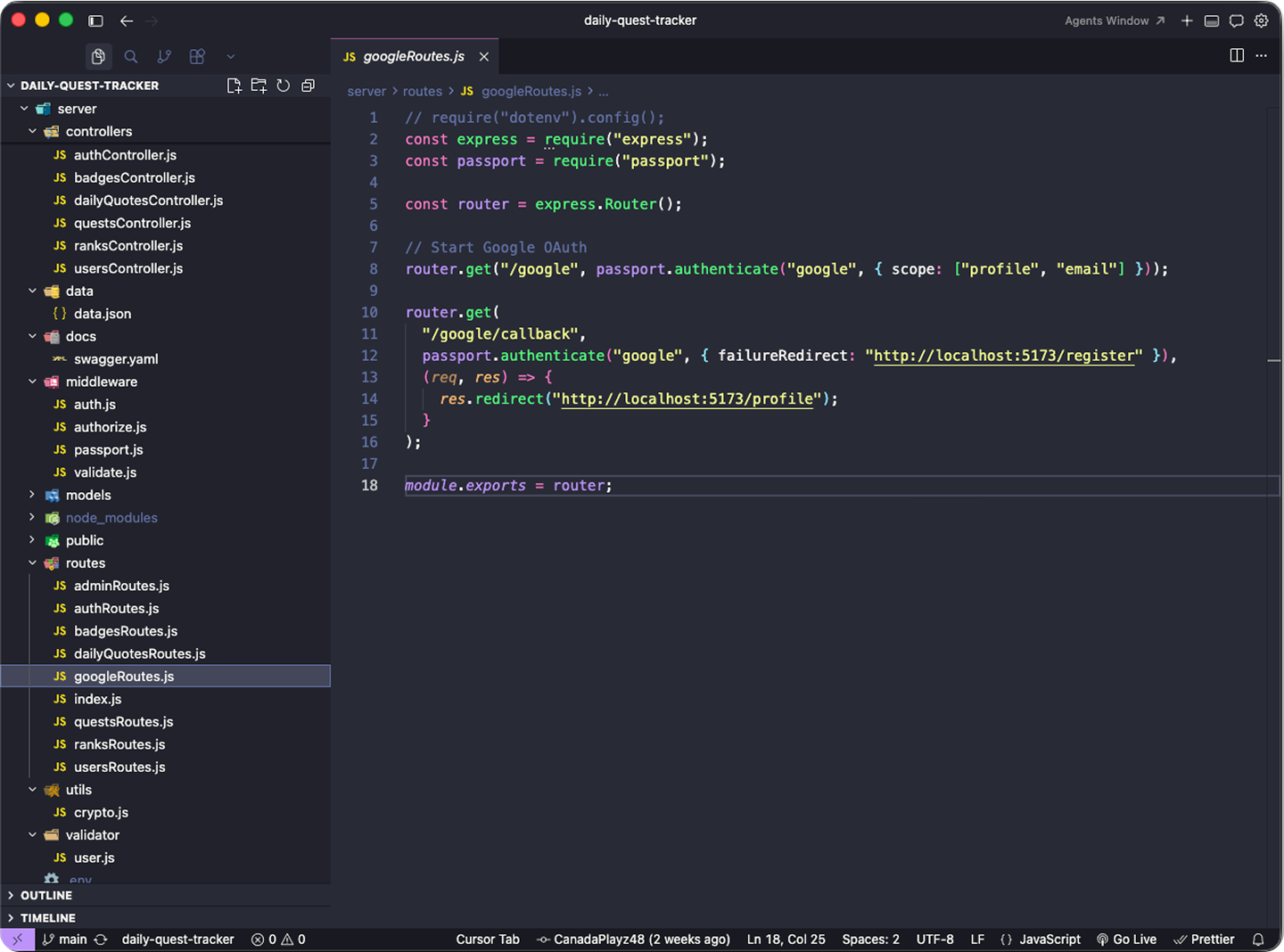This screenshot has height=952, width=1284.
Task: Collapse the routes folder
Action: click(85, 563)
